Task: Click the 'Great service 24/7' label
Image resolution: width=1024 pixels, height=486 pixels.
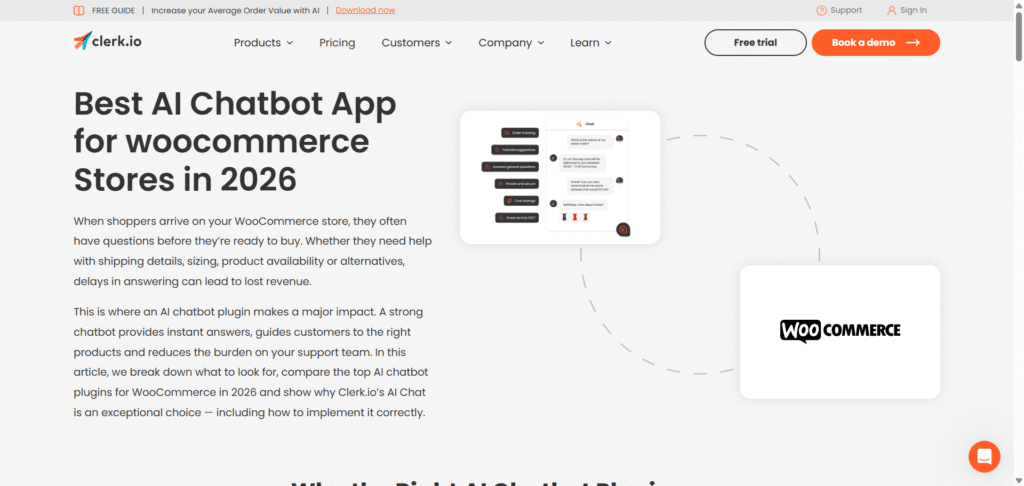Action: (517, 218)
